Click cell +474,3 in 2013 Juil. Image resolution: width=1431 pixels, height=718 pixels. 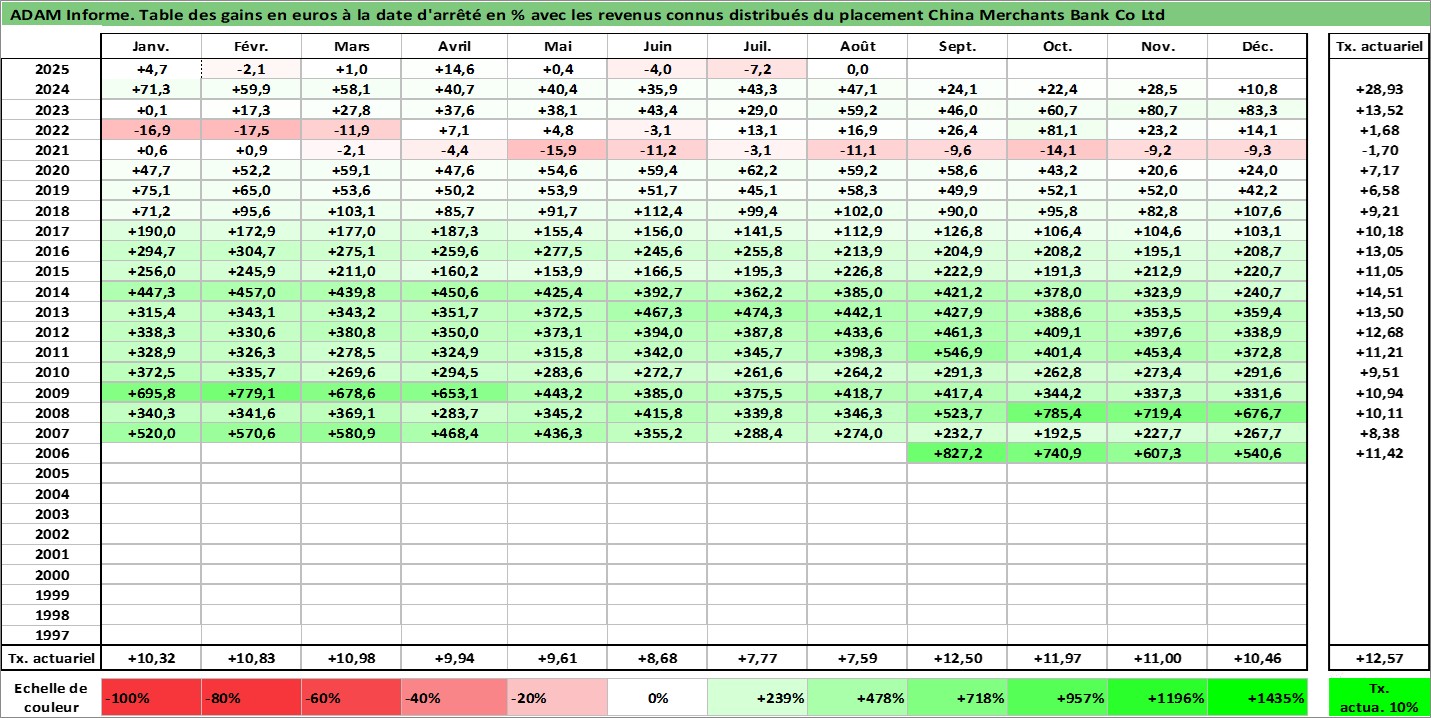[x=757, y=311]
